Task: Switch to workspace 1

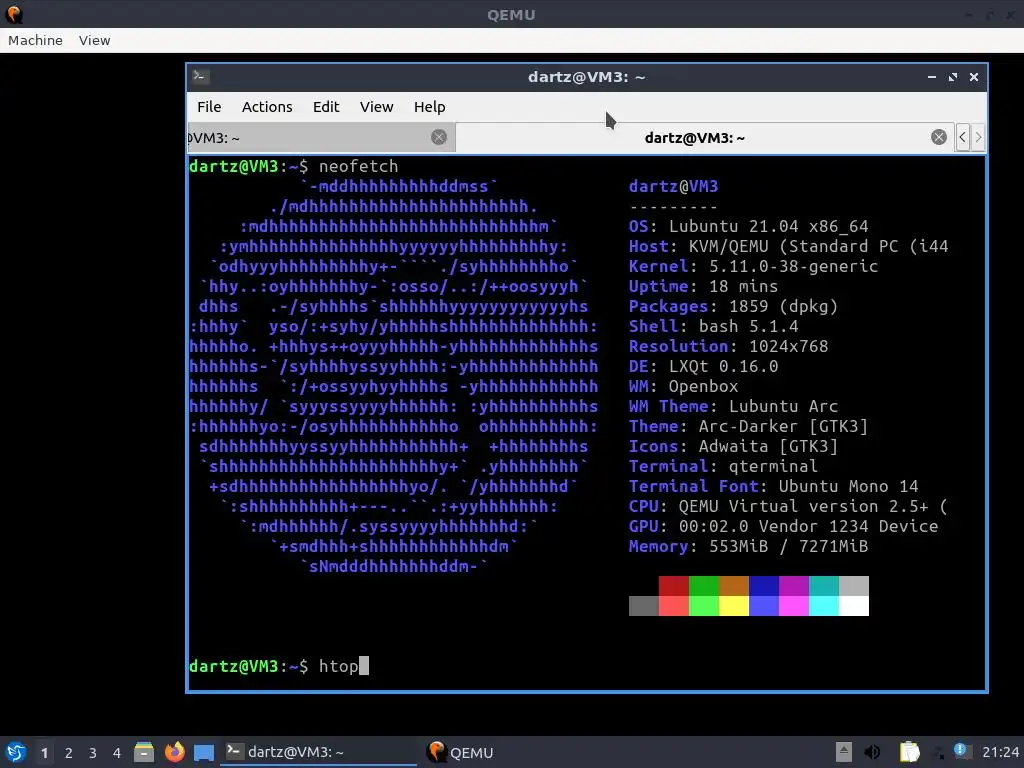Action: coord(44,753)
